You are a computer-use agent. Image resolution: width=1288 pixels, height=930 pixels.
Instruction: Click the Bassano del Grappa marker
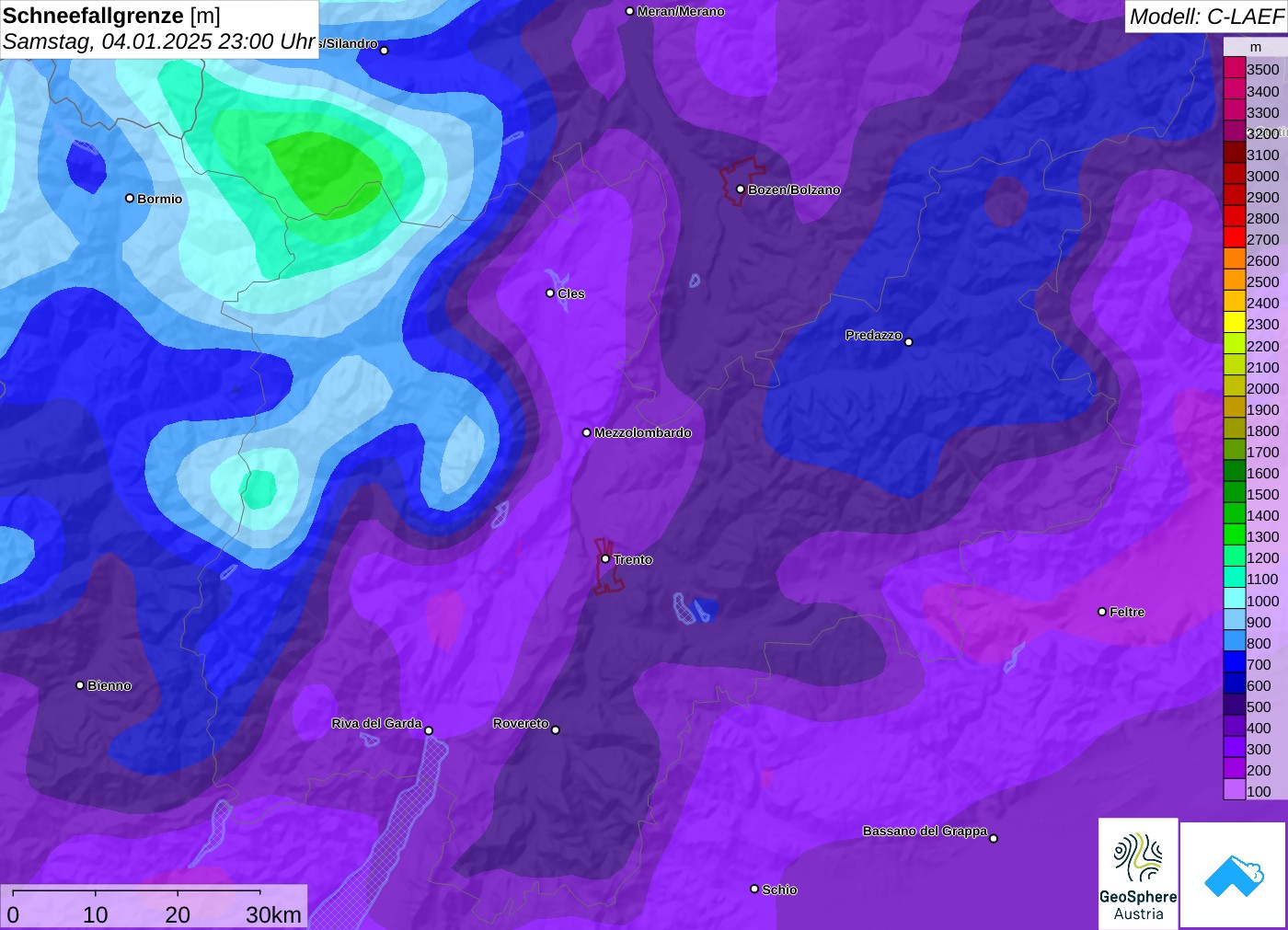point(994,838)
